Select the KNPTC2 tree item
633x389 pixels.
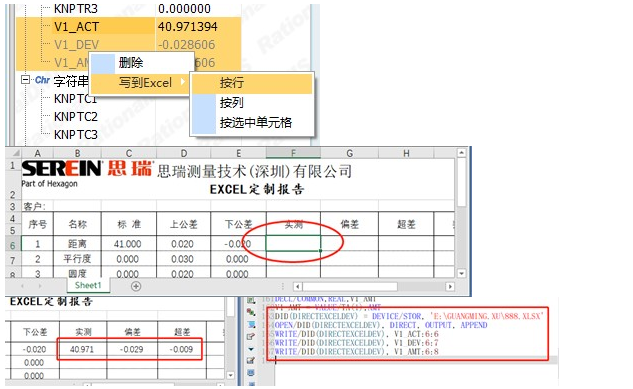(76, 117)
